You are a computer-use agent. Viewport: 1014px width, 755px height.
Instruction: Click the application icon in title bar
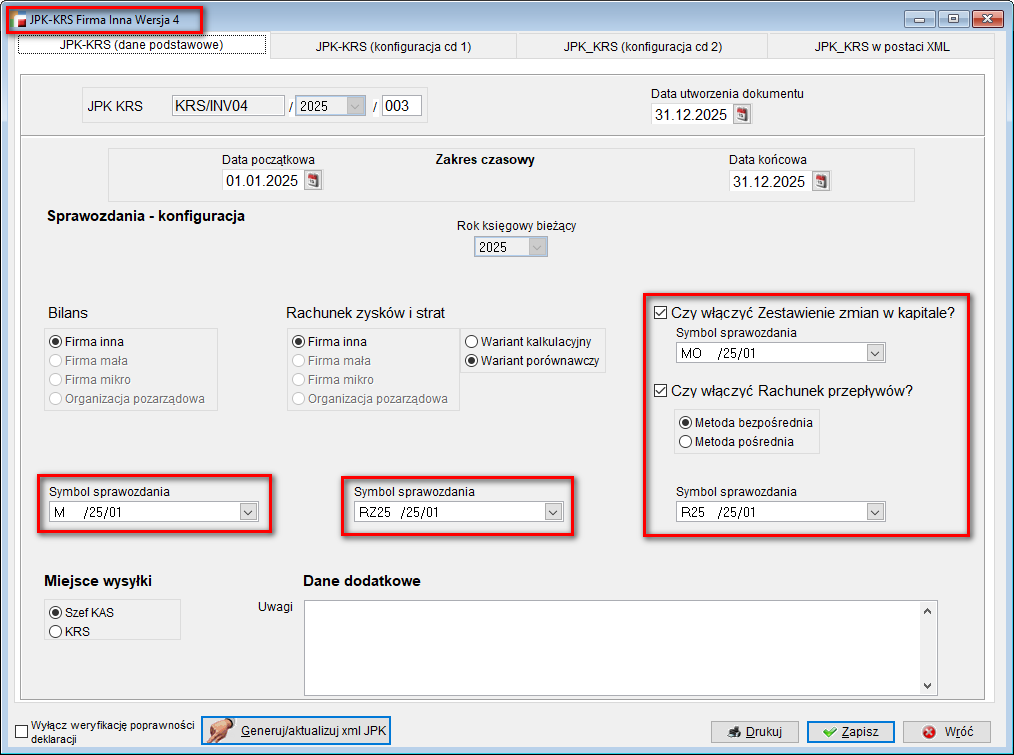(x=19, y=19)
